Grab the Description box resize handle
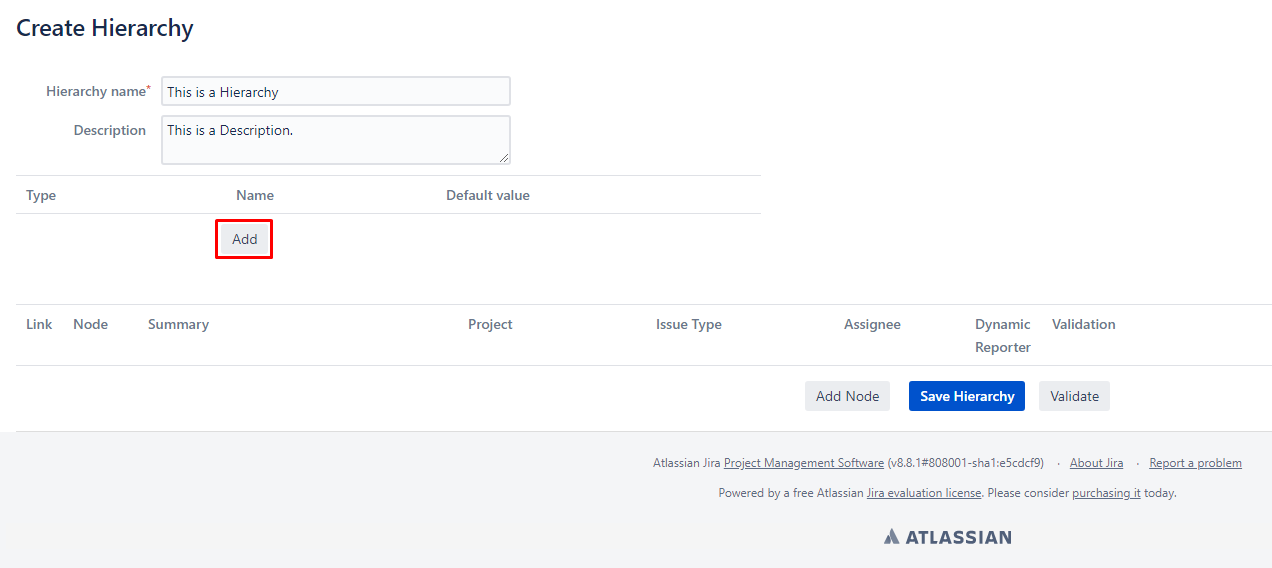The height and width of the screenshot is (568, 1272). [x=504, y=158]
